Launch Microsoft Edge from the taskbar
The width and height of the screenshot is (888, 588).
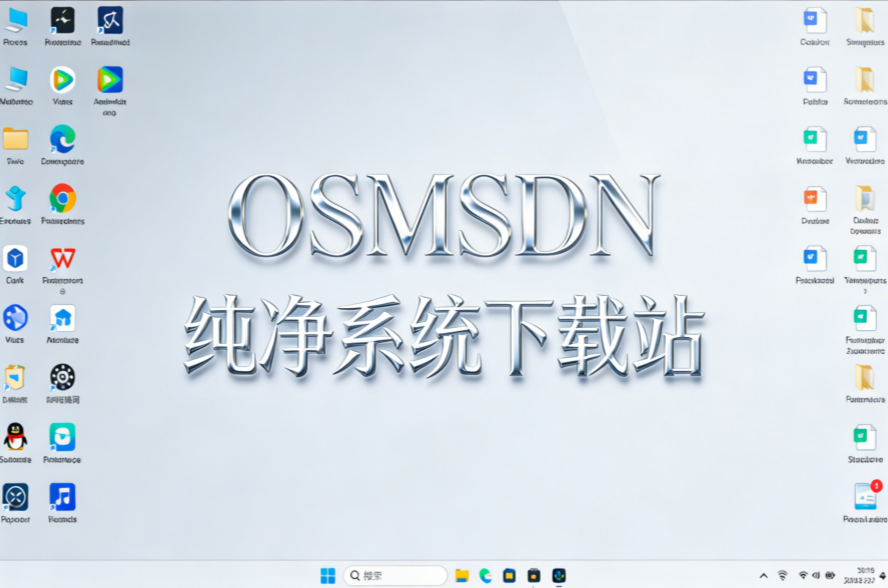(485, 576)
